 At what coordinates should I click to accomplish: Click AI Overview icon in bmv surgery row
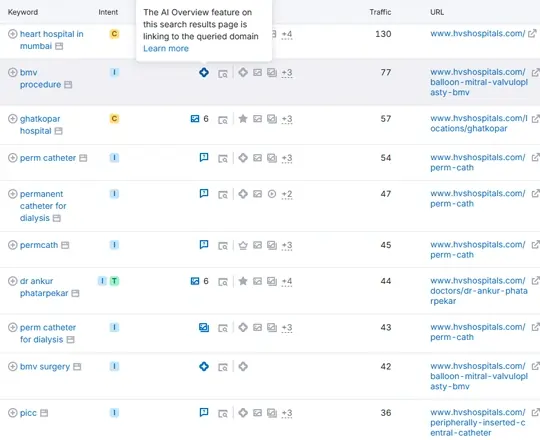(204, 366)
